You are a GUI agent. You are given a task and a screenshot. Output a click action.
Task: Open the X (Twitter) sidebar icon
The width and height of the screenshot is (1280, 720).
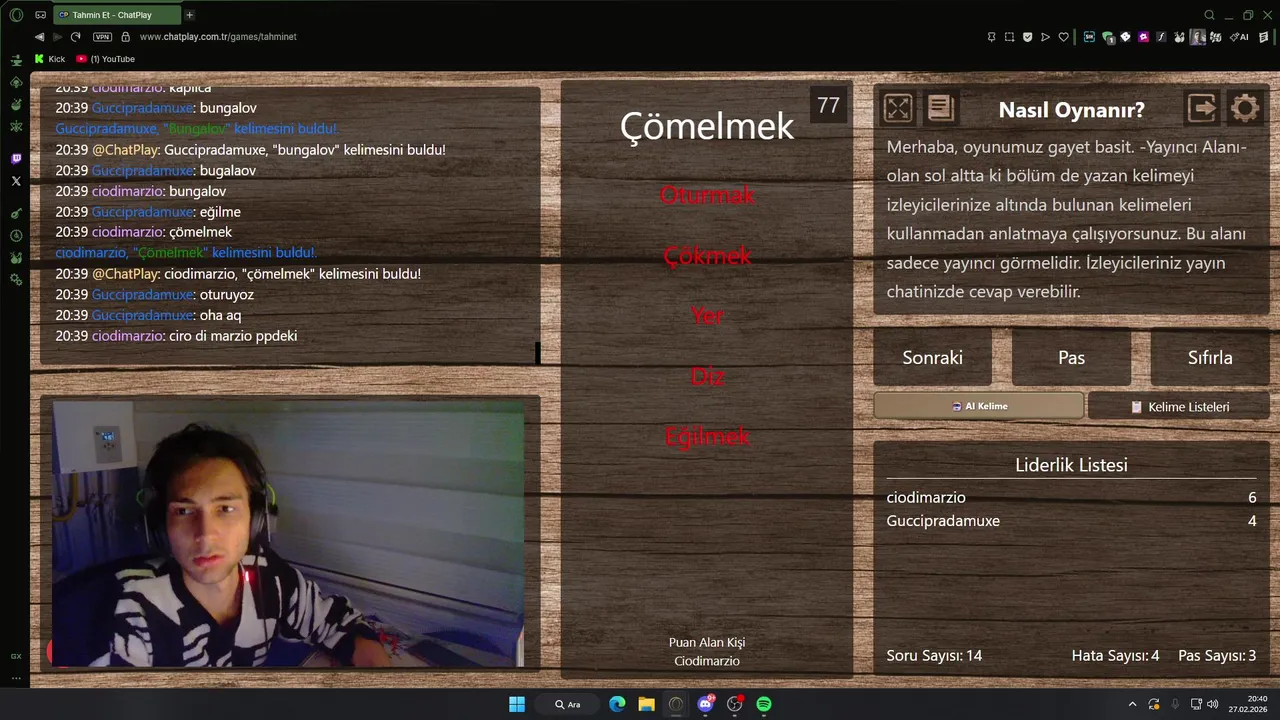(x=16, y=181)
